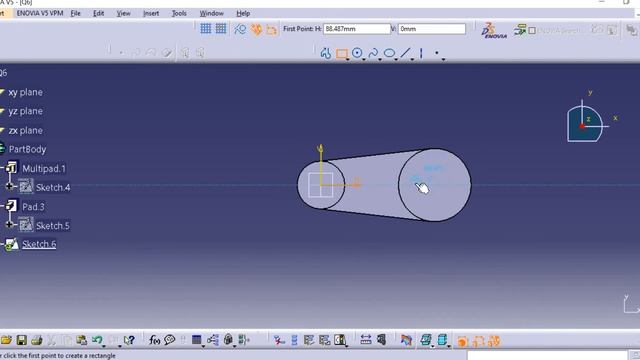Open the Ellipse tool sub-menu arrow

point(396,60)
